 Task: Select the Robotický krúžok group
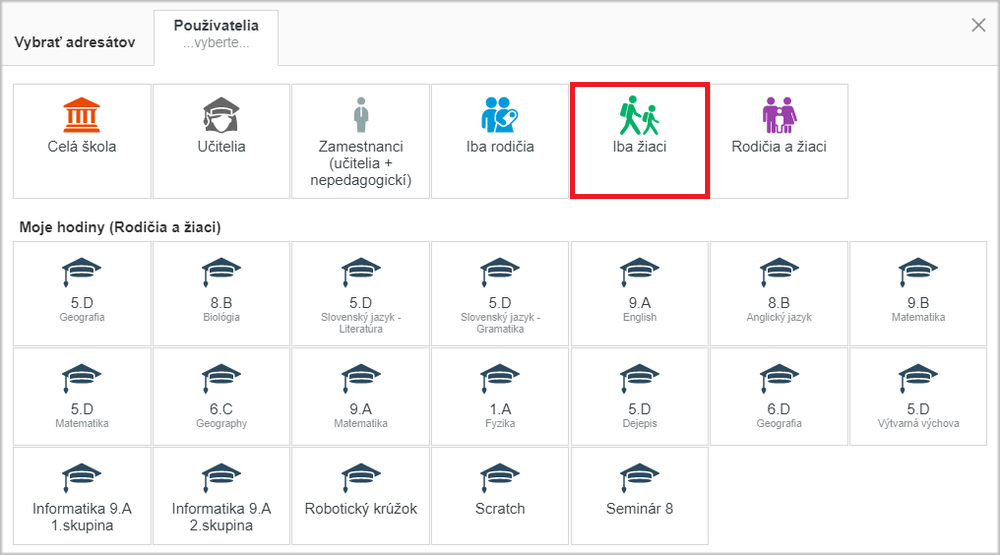[x=361, y=496]
